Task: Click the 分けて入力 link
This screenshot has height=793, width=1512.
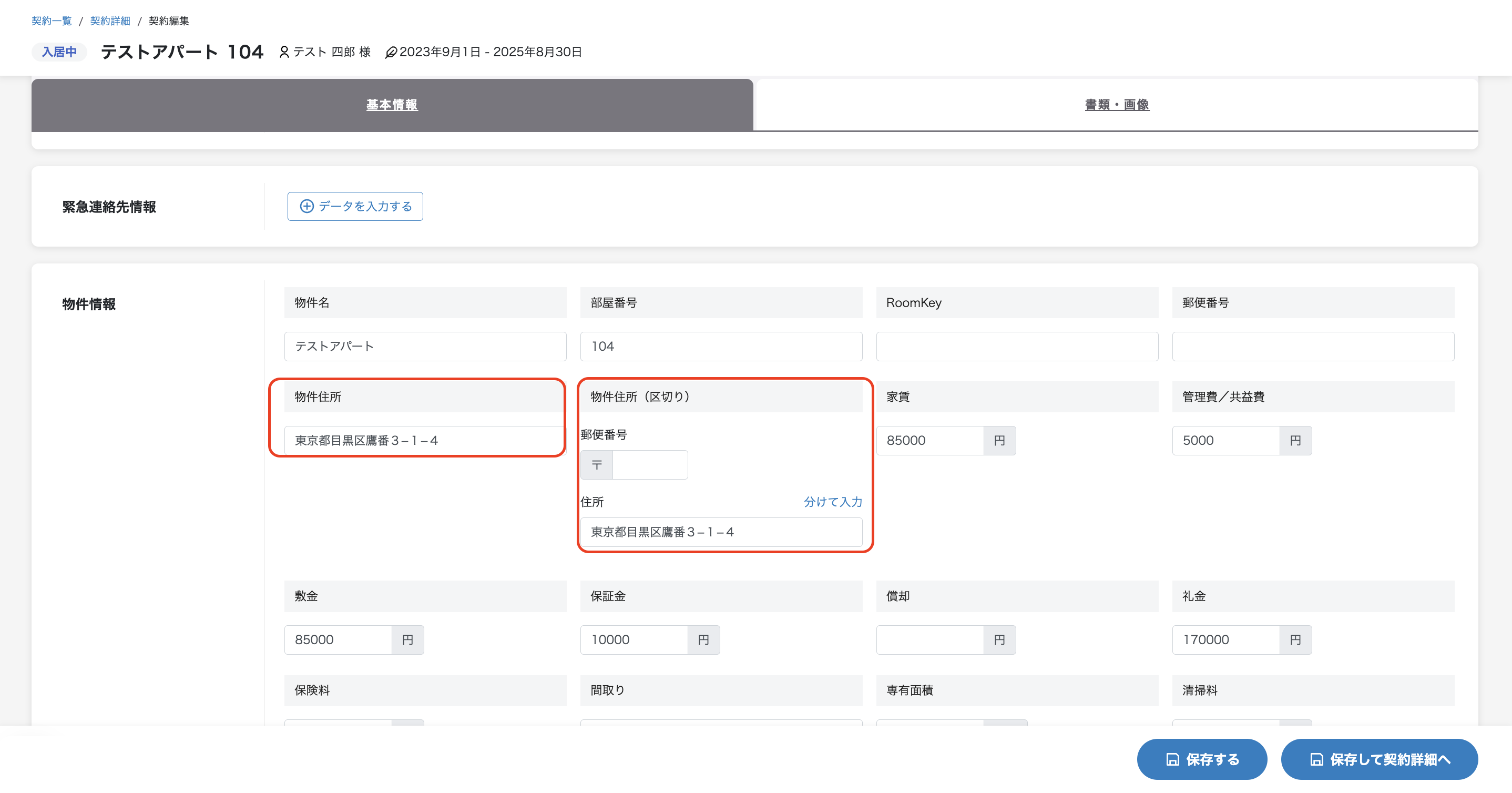Action: coord(833,502)
